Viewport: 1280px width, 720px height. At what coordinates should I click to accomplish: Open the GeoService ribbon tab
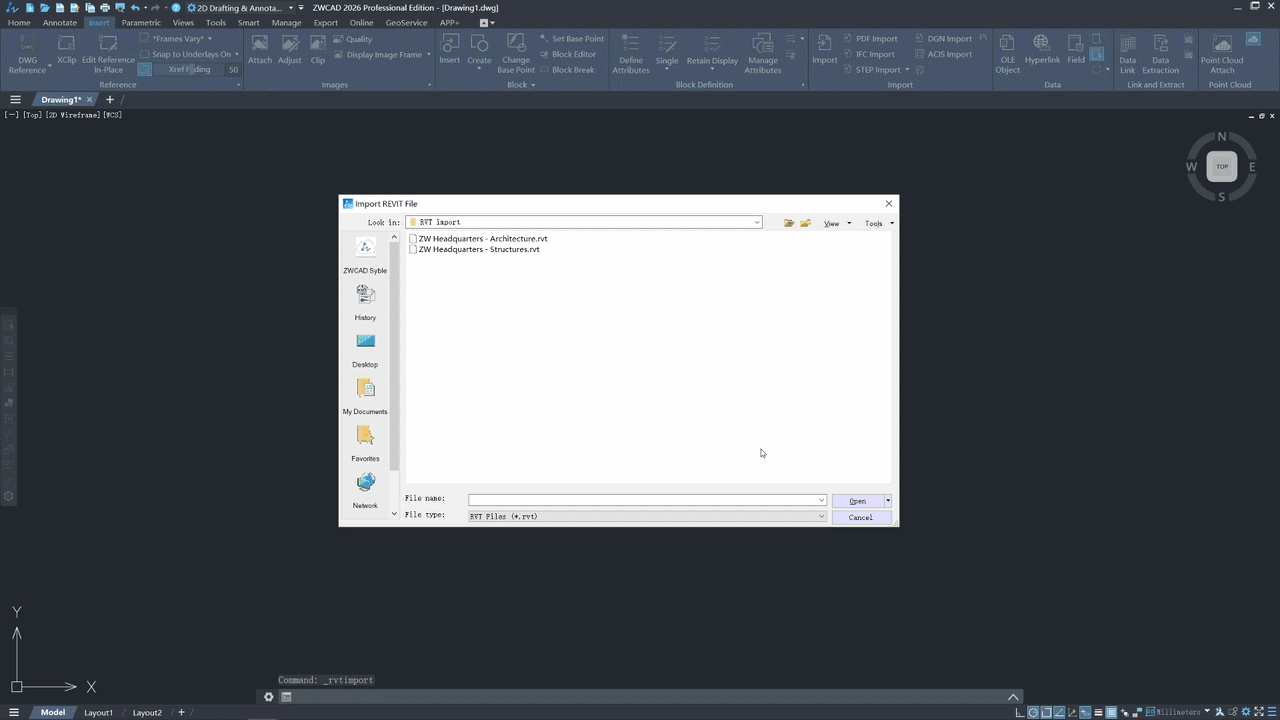click(406, 22)
